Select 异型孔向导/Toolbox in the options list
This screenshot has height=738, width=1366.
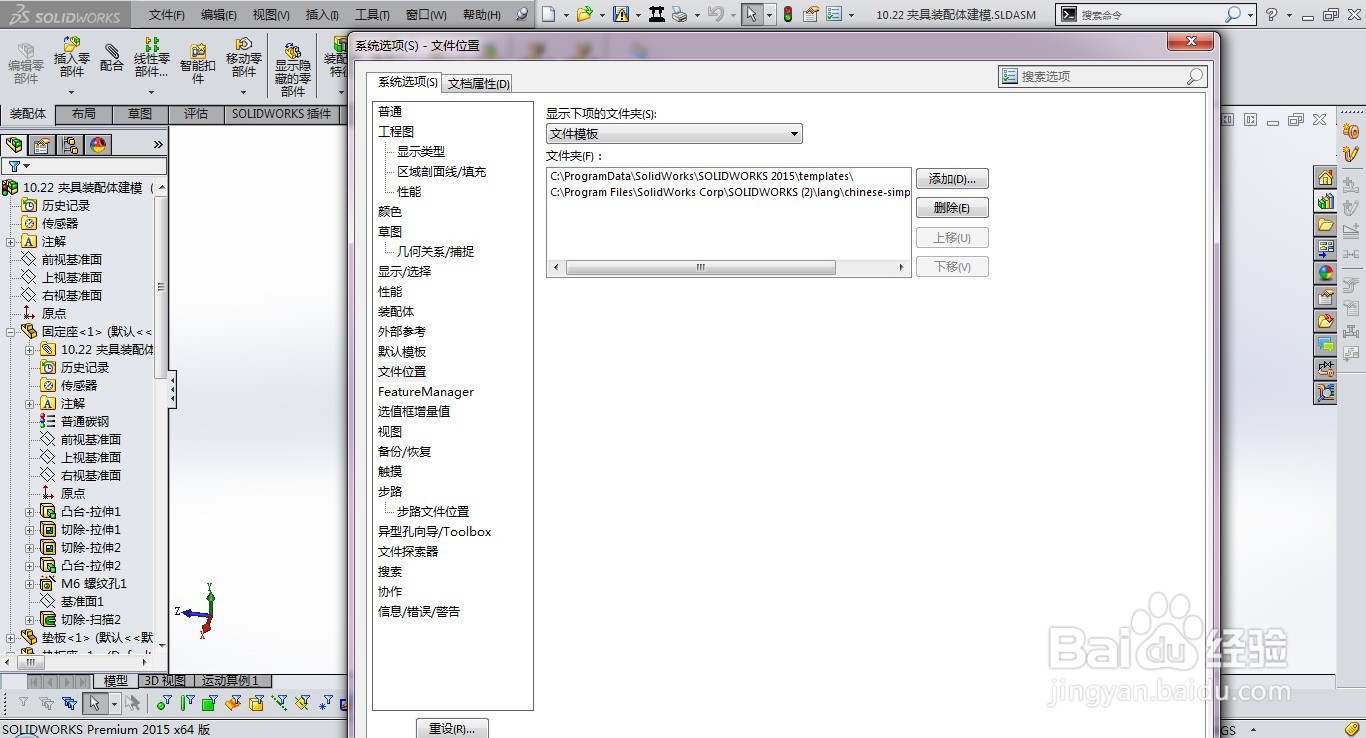pyautogui.click(x=434, y=531)
